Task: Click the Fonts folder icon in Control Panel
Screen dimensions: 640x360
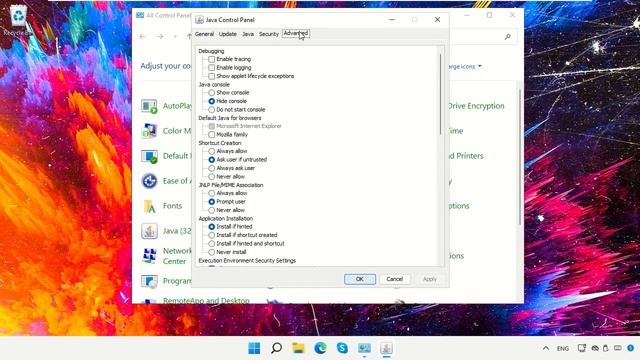Action: [x=149, y=206]
